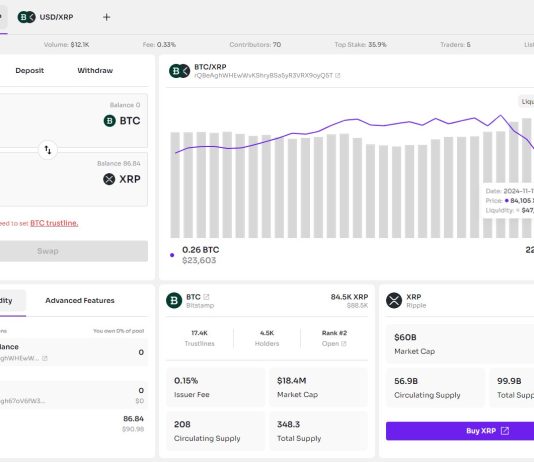Click the Volume $12.1K statistic
Screen dimensions: 534x462
(x=66, y=45)
